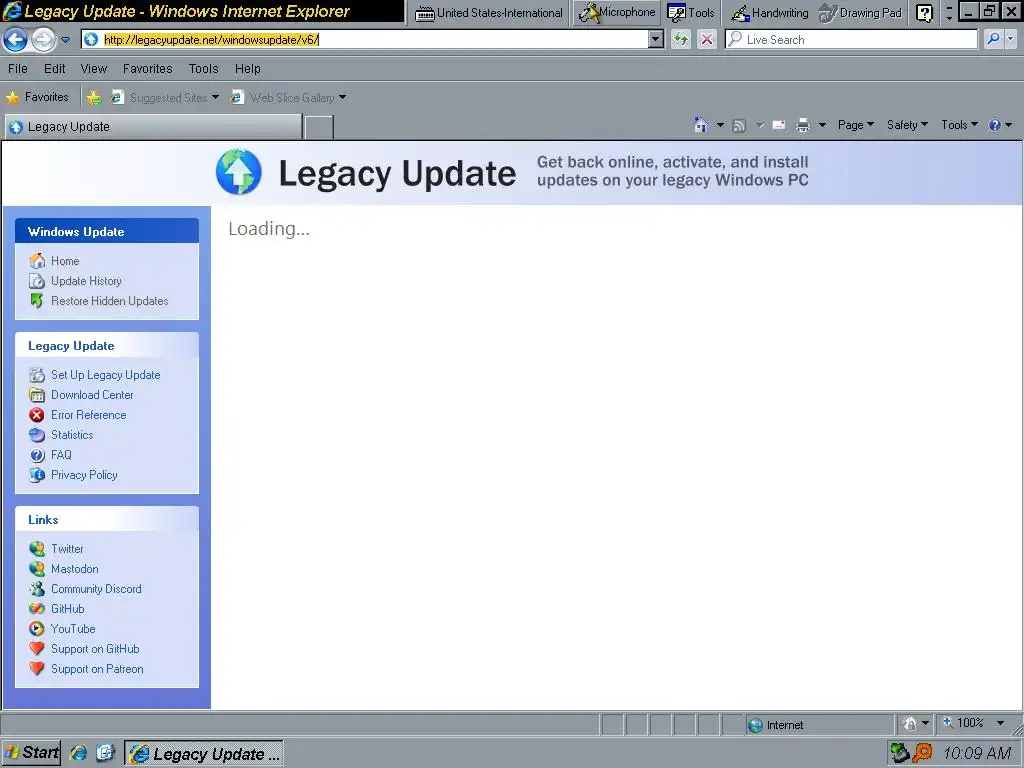Click the Internet security zone indicator
The image size is (1024, 768).
(x=819, y=725)
